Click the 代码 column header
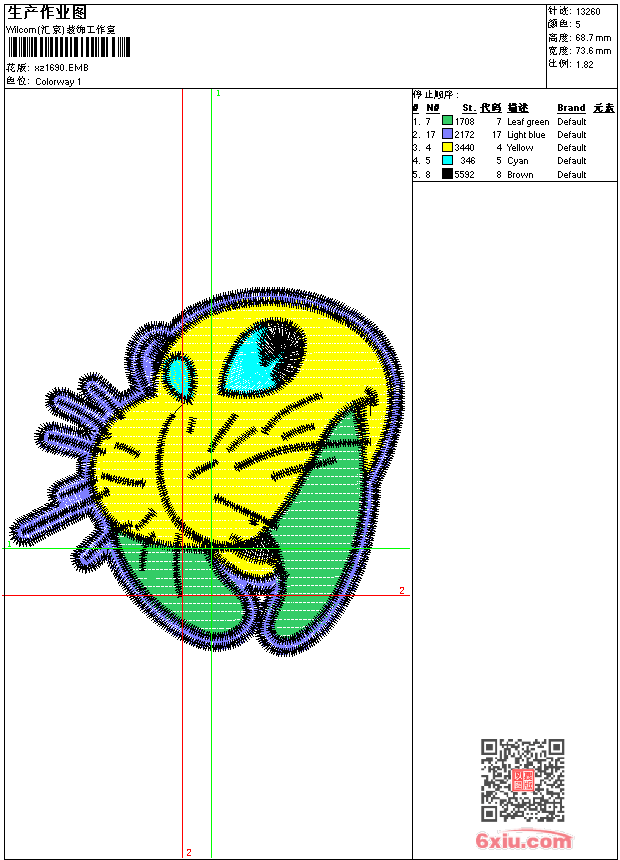This screenshot has width=620, height=860. (491, 108)
